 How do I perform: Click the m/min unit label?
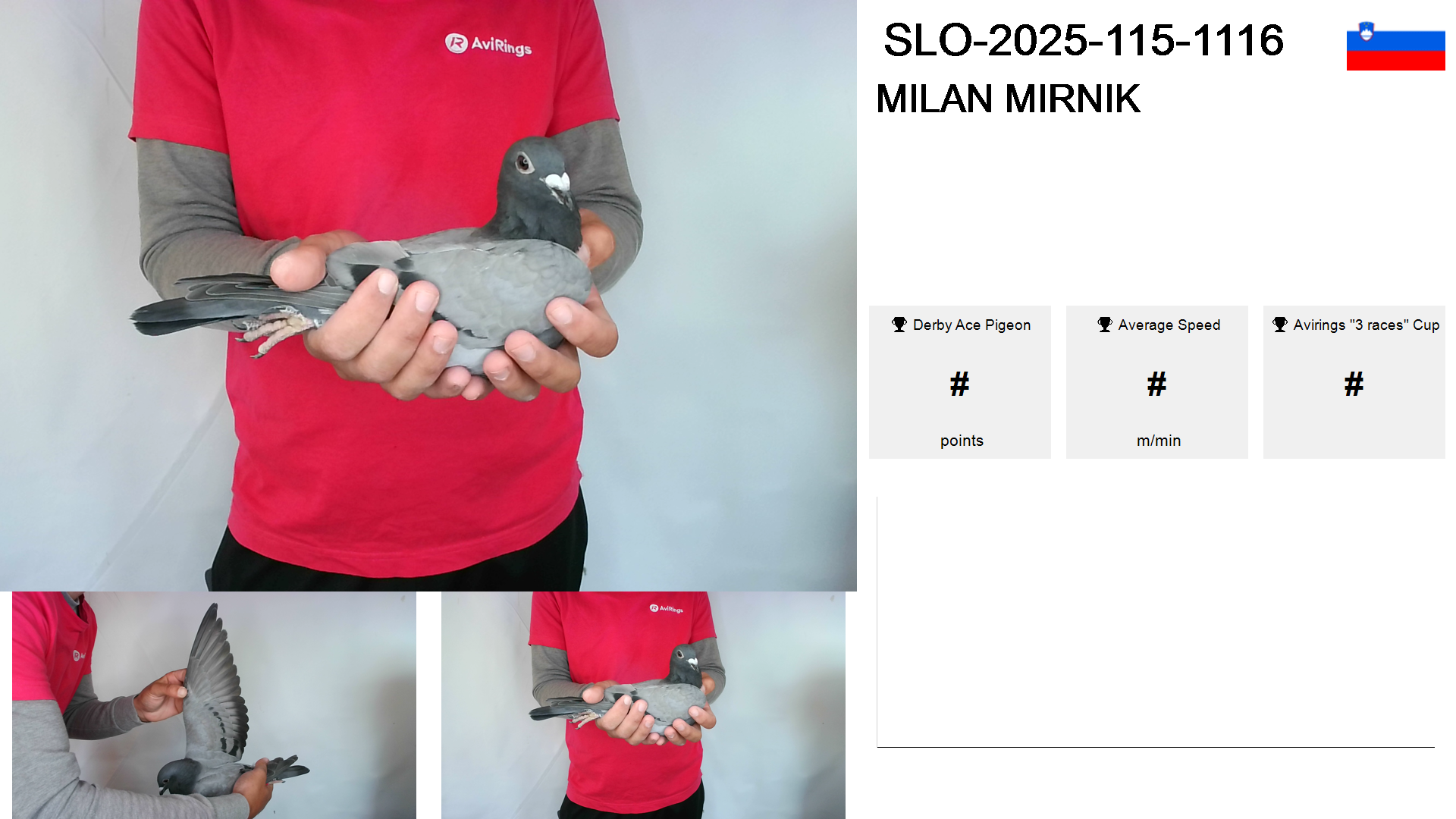coord(1158,441)
